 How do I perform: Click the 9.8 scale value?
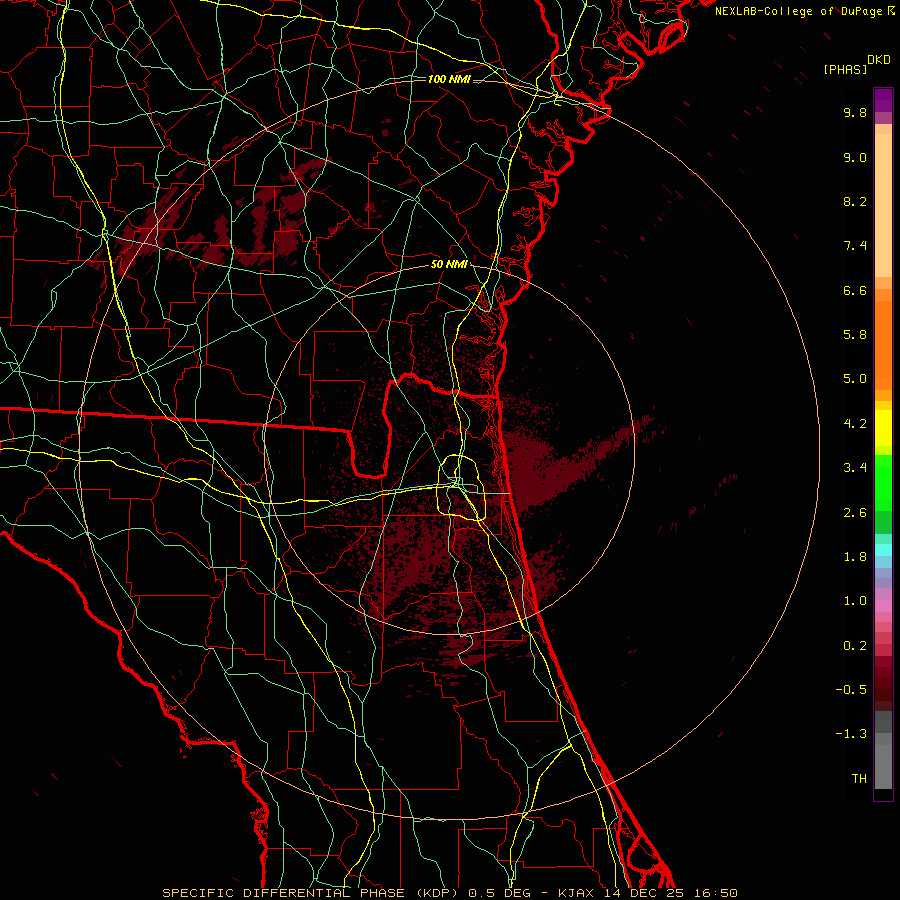[x=855, y=112]
